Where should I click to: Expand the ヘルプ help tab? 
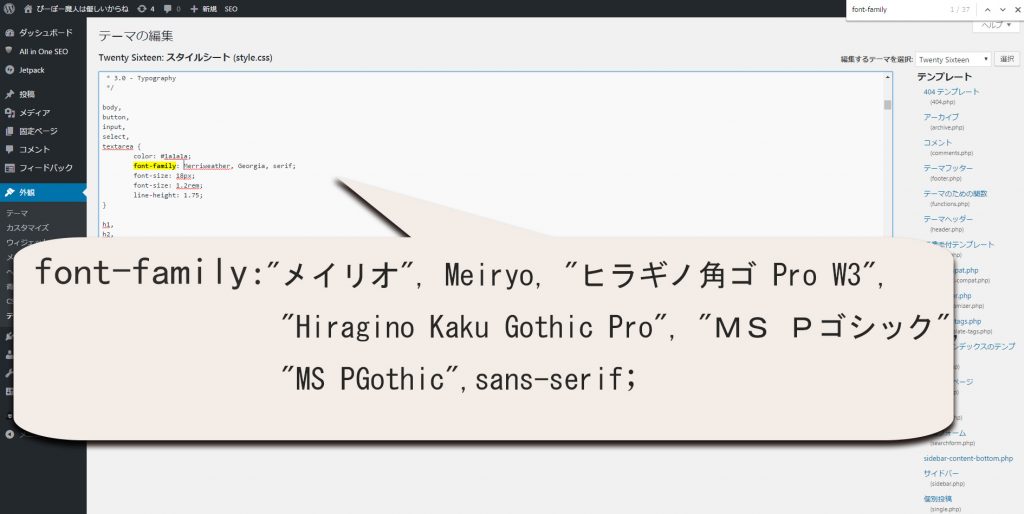[996, 25]
